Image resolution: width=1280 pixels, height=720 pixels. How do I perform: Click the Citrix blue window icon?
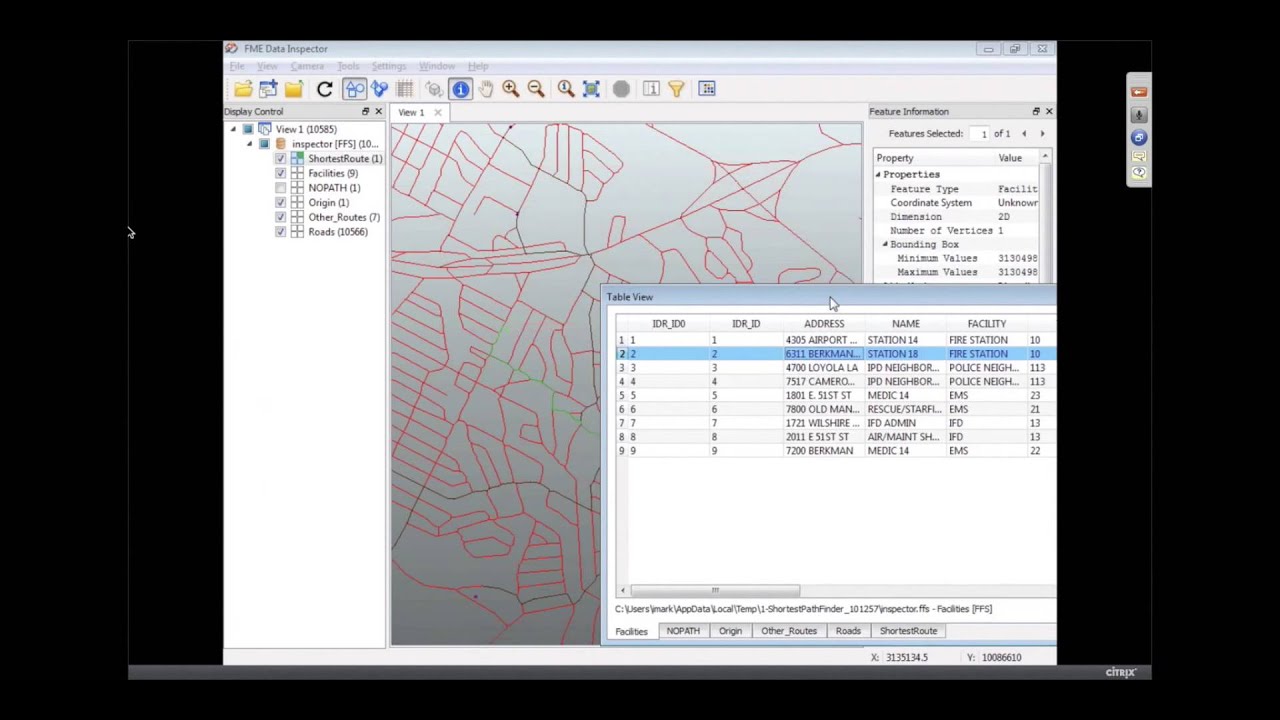(x=1139, y=137)
